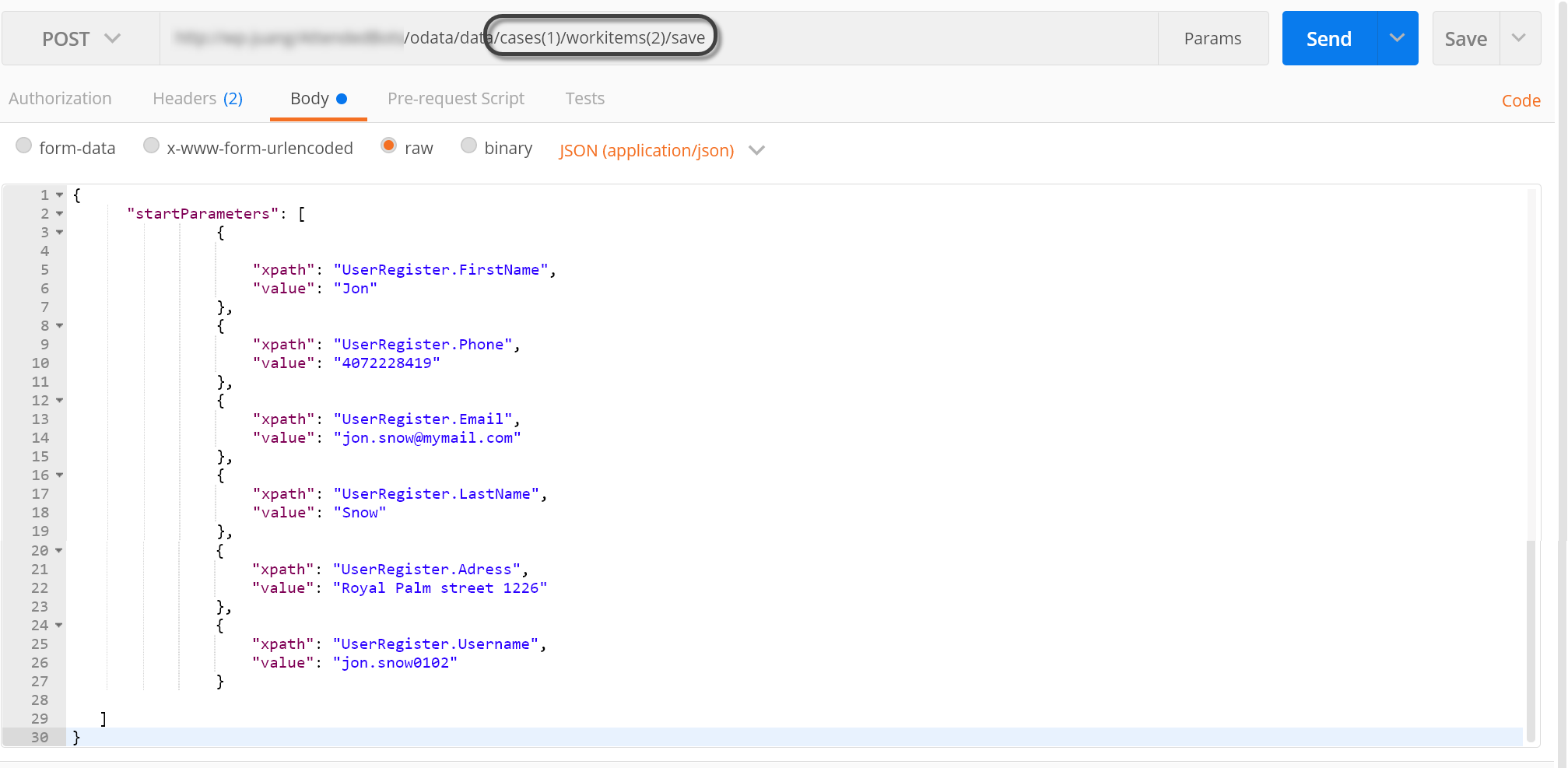
Task: Open the Tests tab
Action: point(584,99)
